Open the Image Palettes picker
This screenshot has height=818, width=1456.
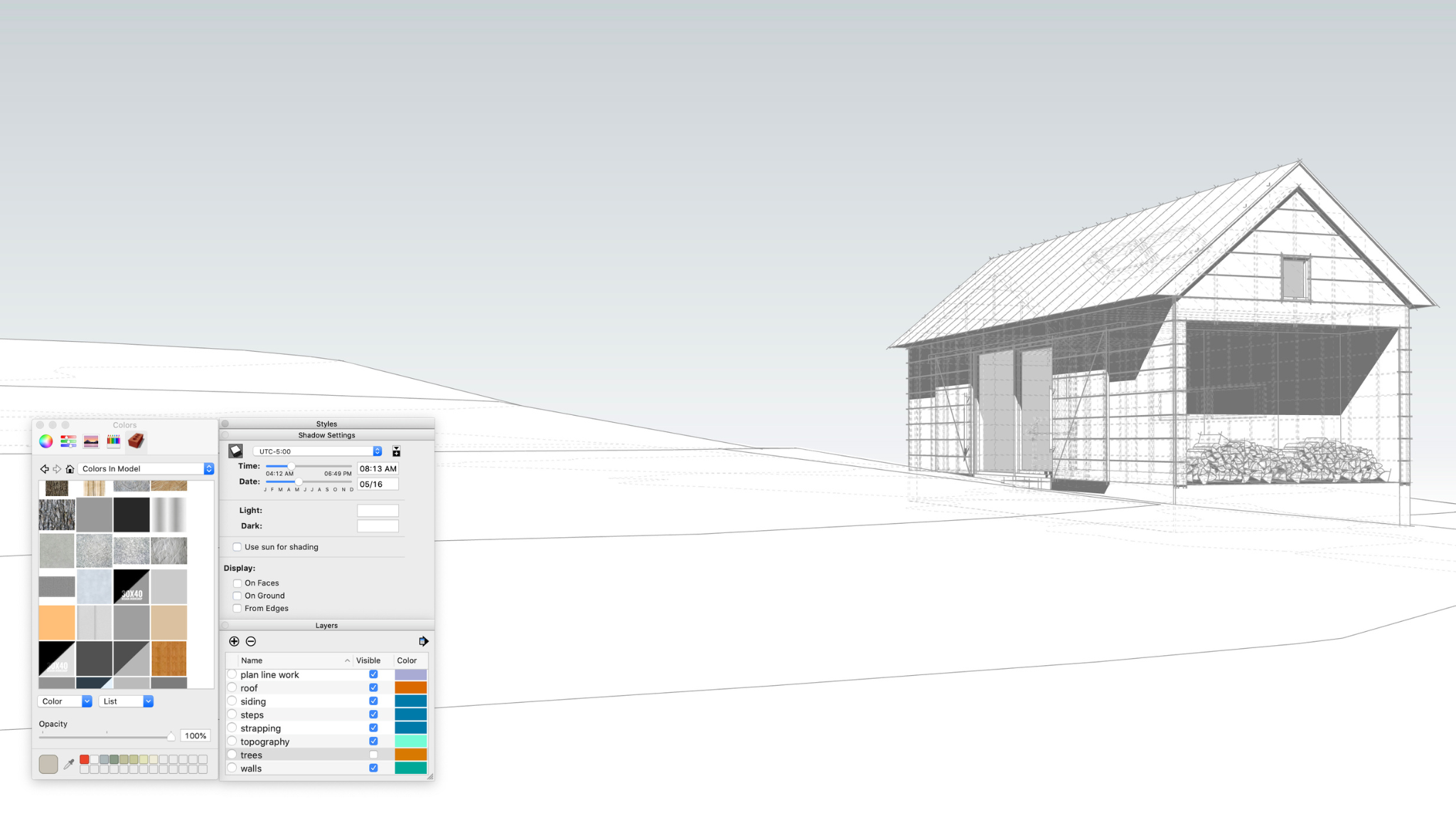point(91,441)
